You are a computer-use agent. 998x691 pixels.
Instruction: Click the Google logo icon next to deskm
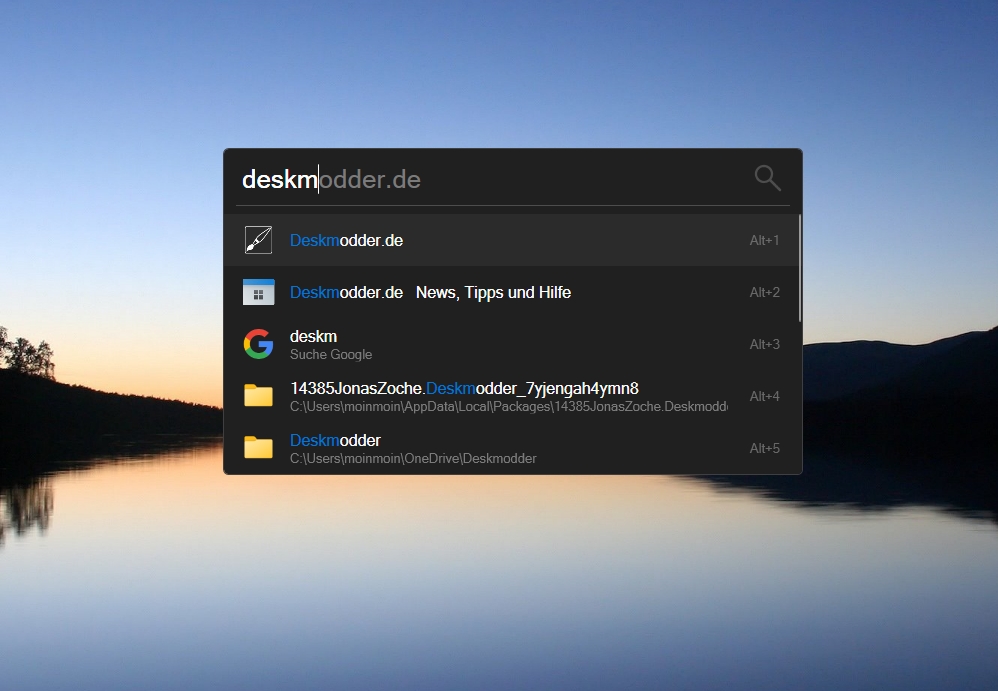point(258,344)
